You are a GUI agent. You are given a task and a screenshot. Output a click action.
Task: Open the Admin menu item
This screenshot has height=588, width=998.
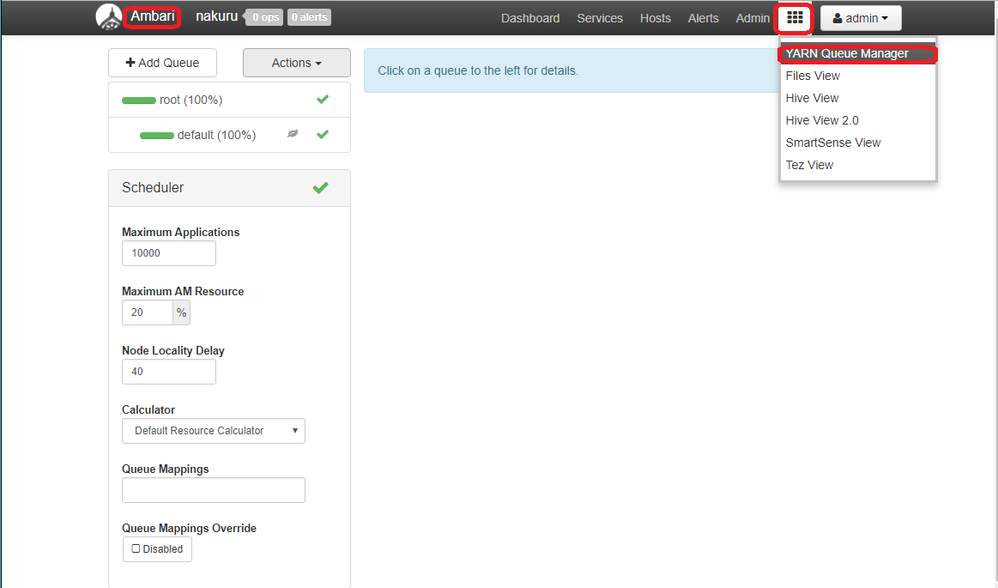click(x=752, y=18)
